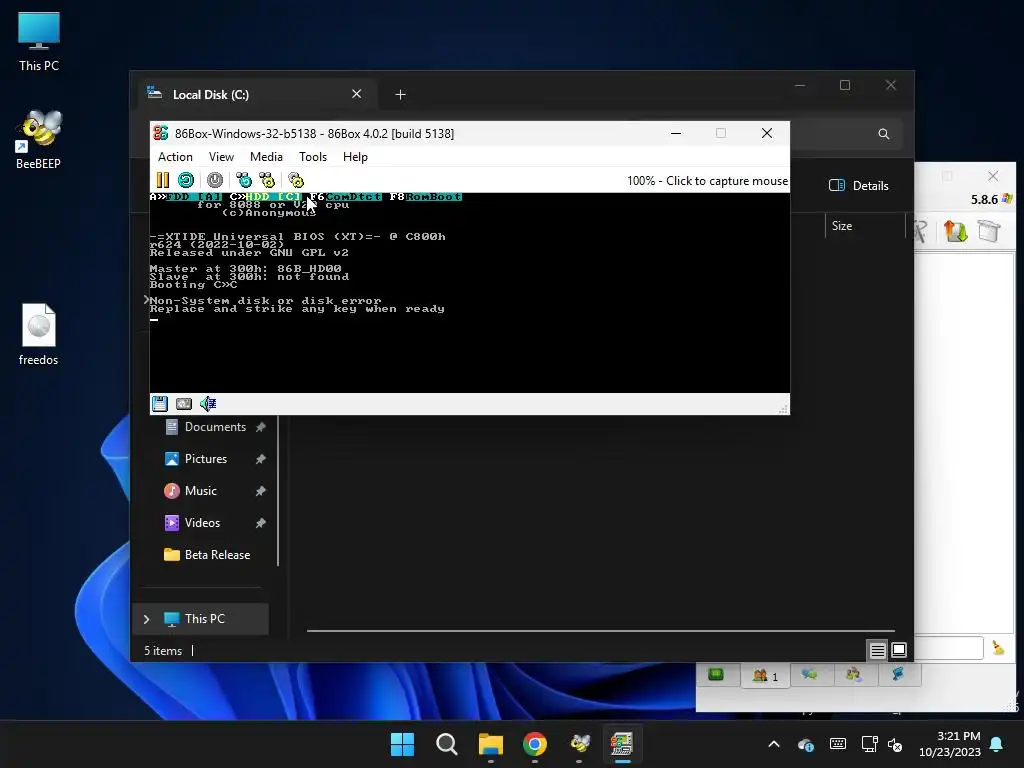1024x768 pixels.
Task: Open the Beta Release folder in sidebar
Action: coord(215,555)
